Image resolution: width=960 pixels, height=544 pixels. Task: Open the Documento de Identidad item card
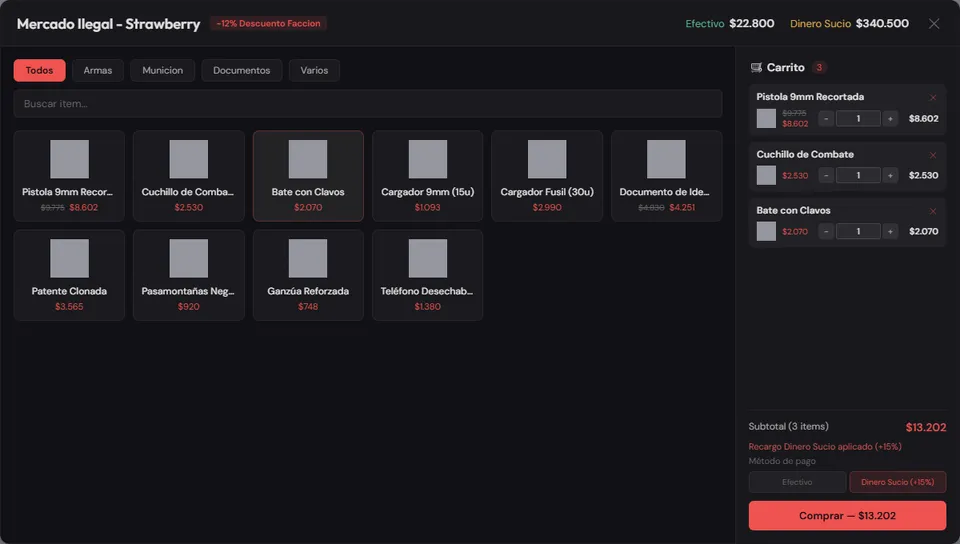point(666,176)
